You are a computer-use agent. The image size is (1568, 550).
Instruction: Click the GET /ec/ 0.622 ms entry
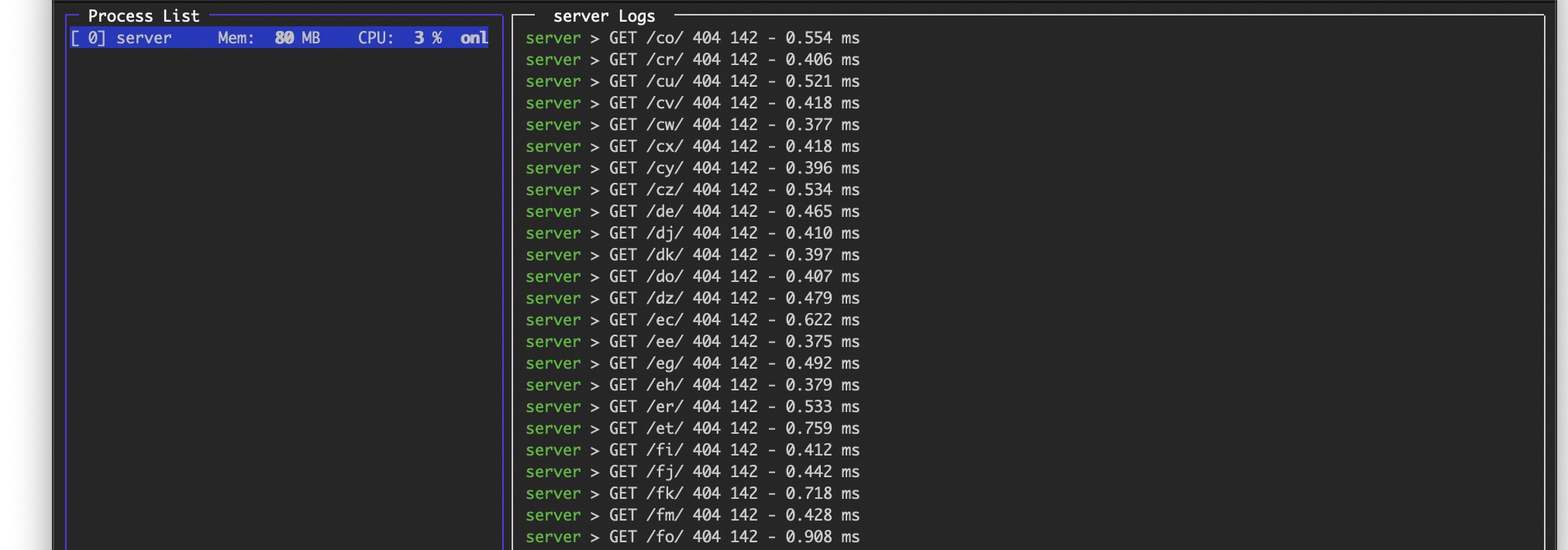point(692,320)
